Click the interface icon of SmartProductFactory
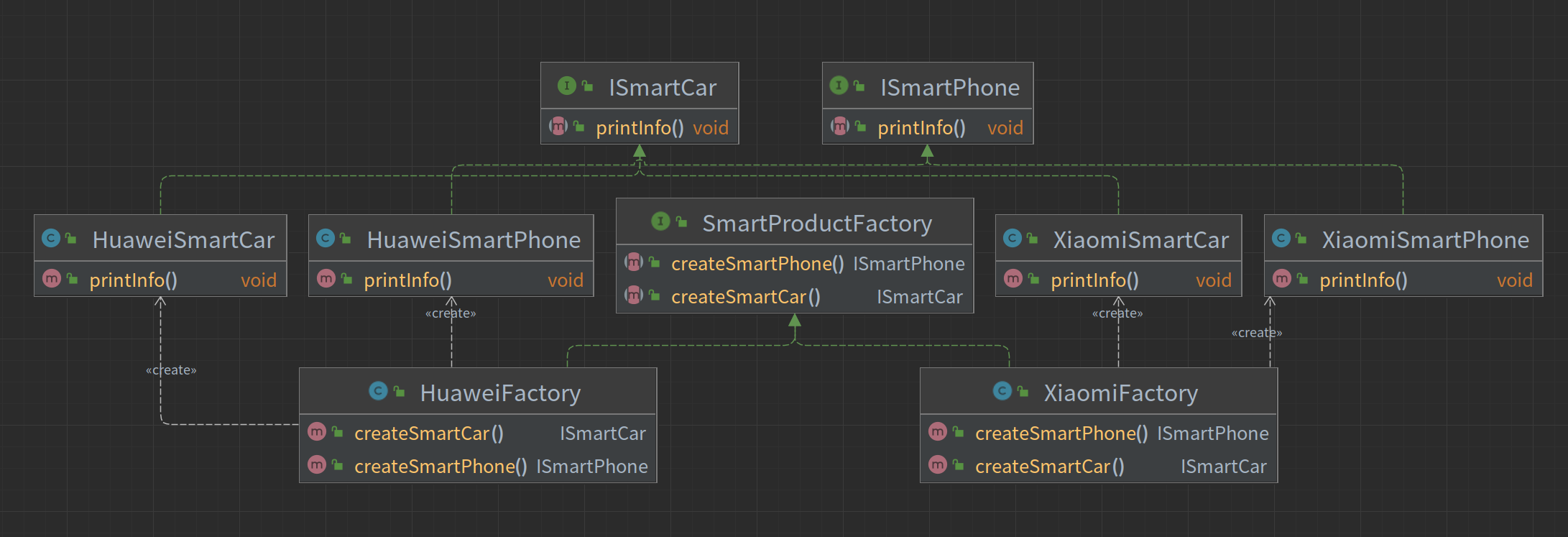This screenshot has height=537, width=1568. click(x=660, y=221)
